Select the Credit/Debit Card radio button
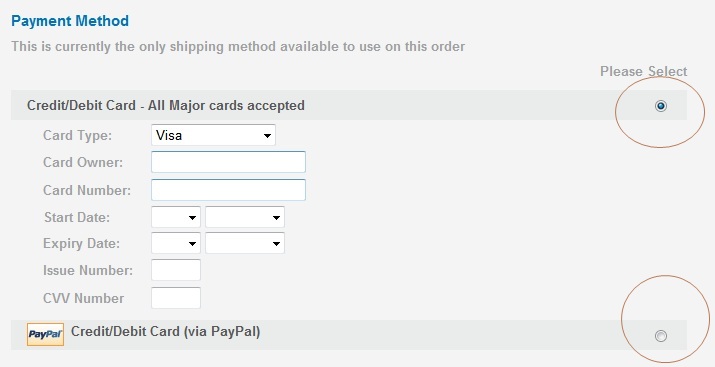715x367 pixels. coord(660,106)
